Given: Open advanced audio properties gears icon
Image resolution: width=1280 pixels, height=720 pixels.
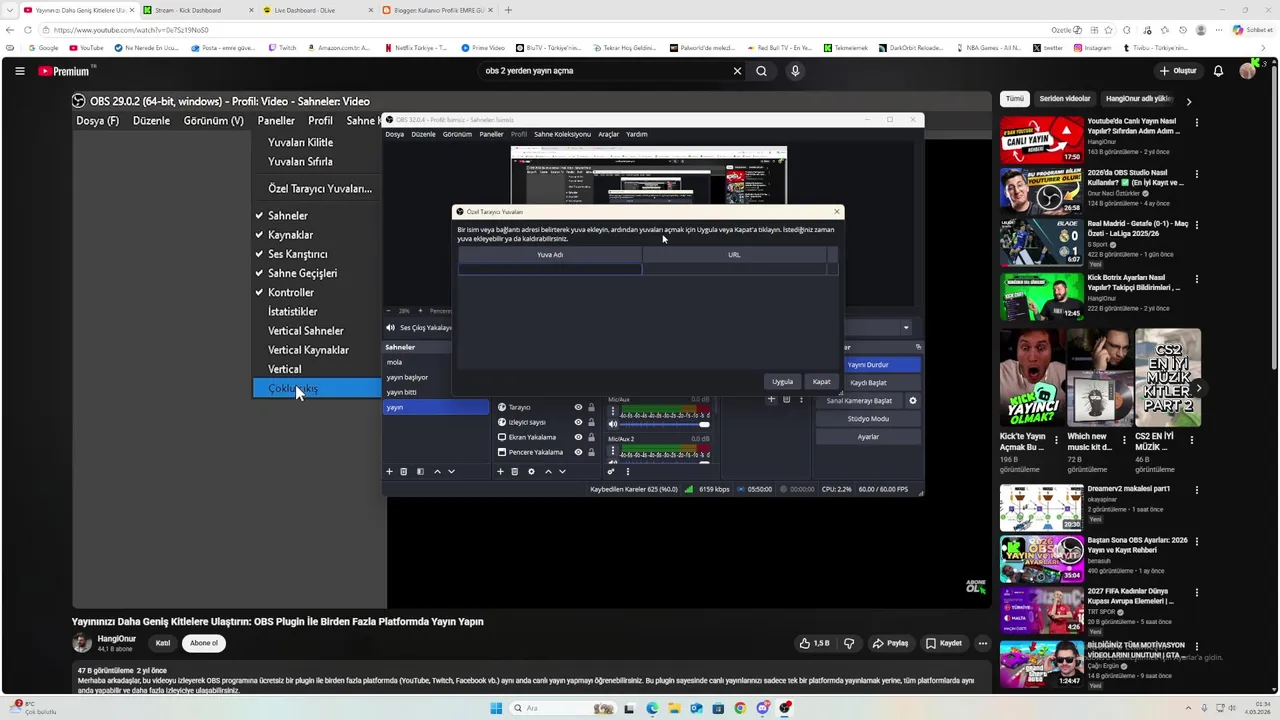Looking at the screenshot, I should point(611,471).
